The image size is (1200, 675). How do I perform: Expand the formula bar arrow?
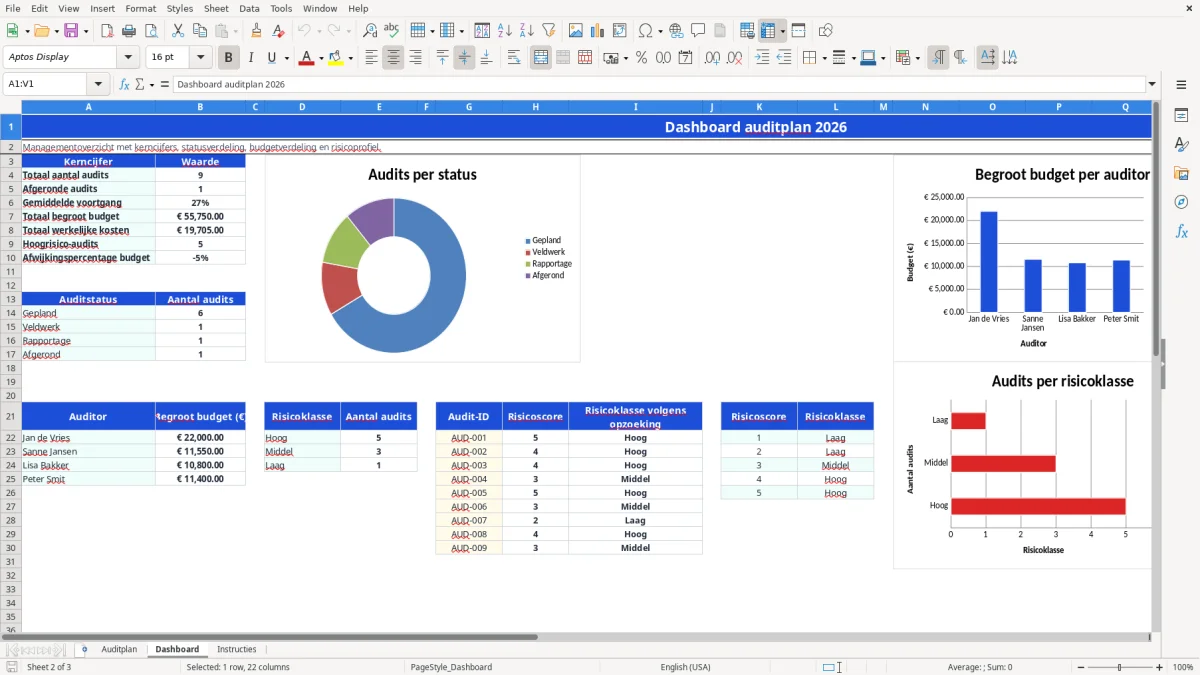coord(1152,85)
